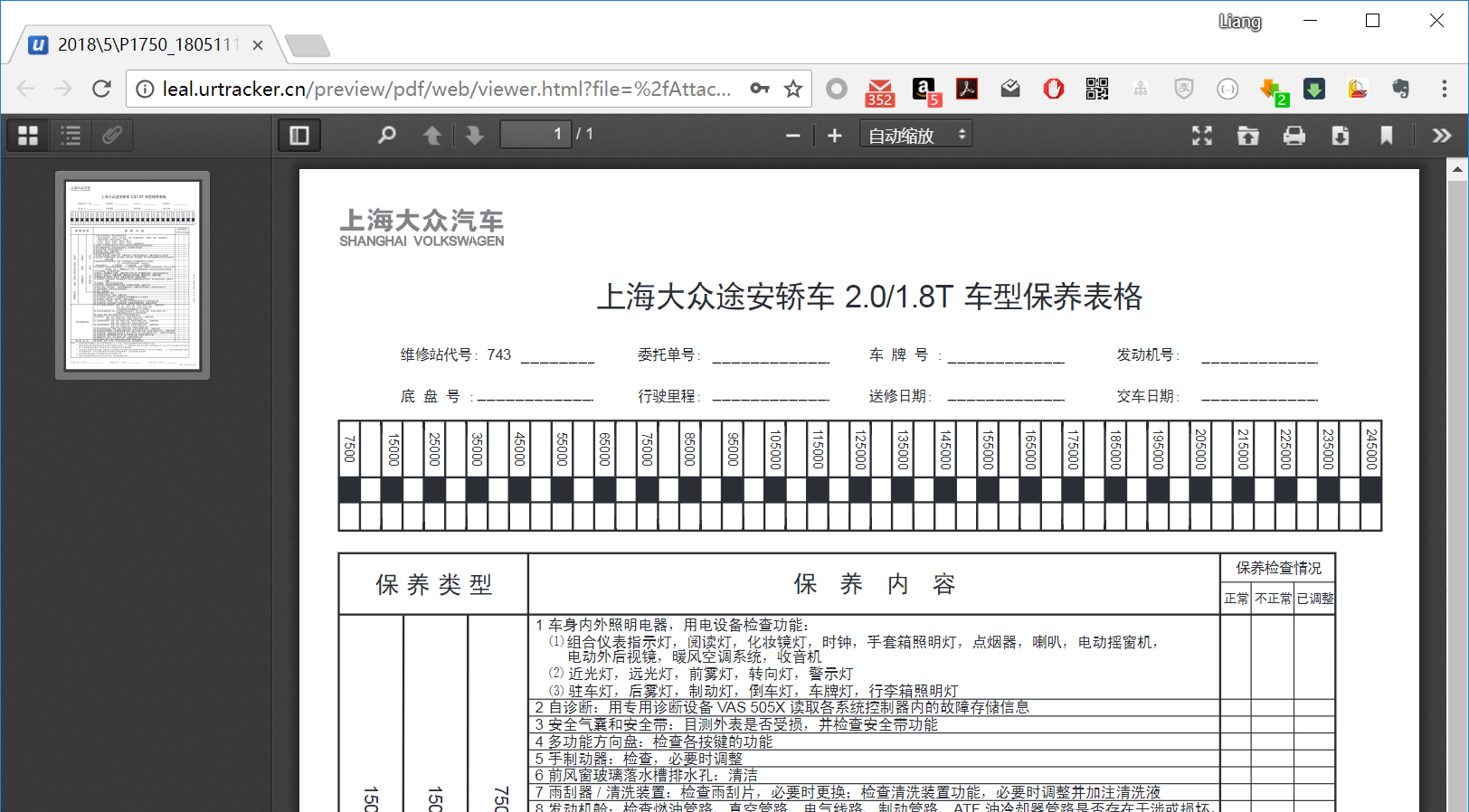The height and width of the screenshot is (812, 1469).
Task: Open the Chrome three-dot menu
Action: click(x=1445, y=89)
